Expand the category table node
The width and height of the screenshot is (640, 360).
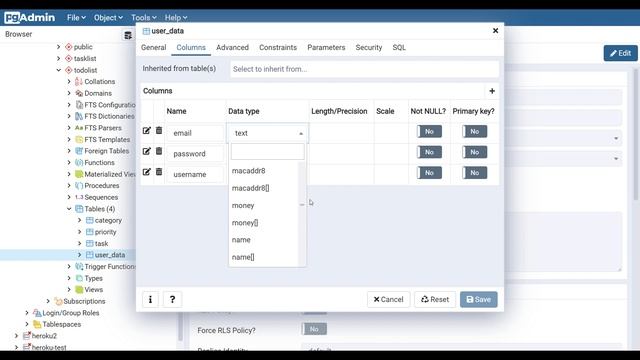(80, 220)
